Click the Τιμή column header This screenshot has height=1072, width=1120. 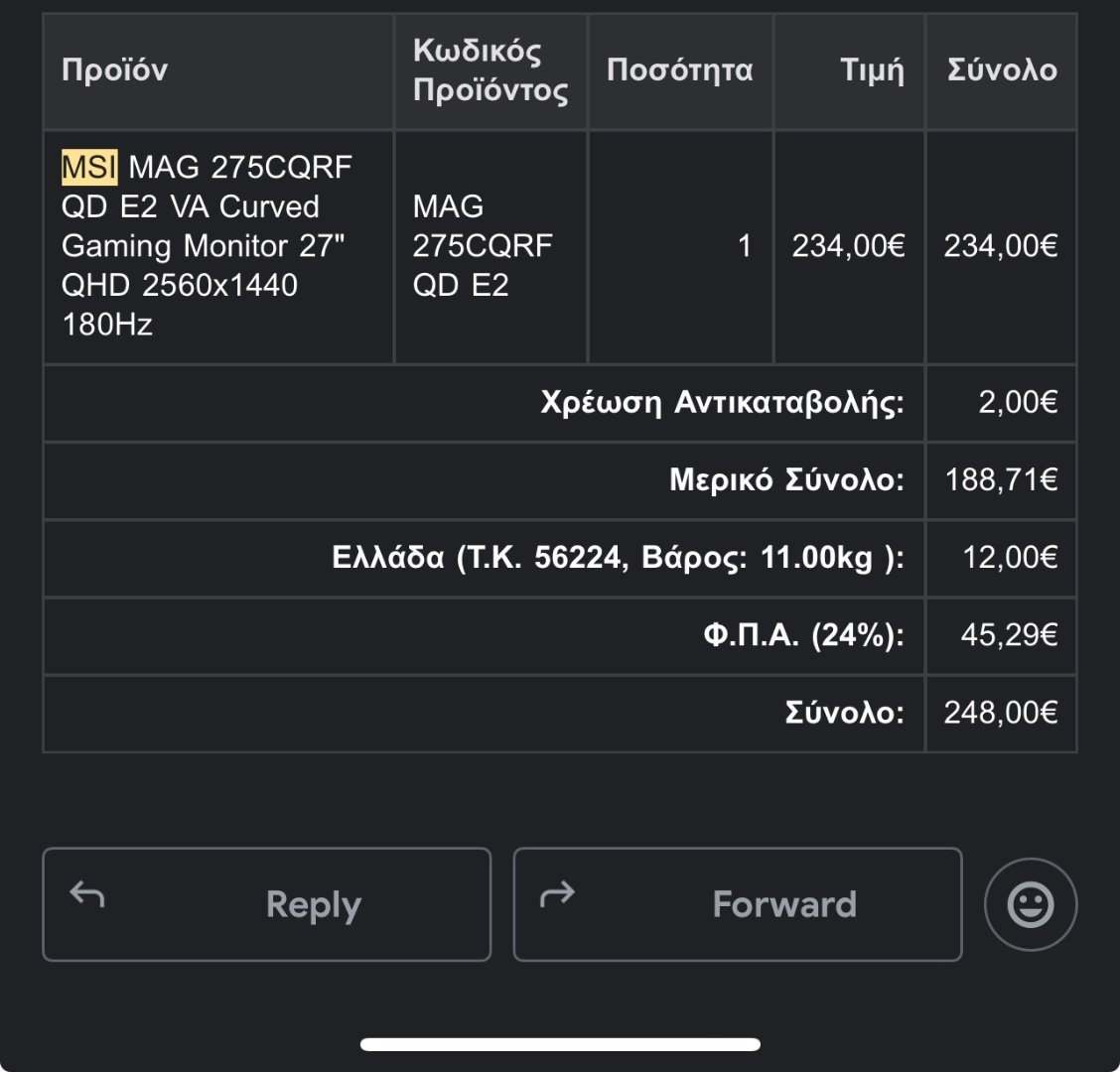click(x=872, y=70)
